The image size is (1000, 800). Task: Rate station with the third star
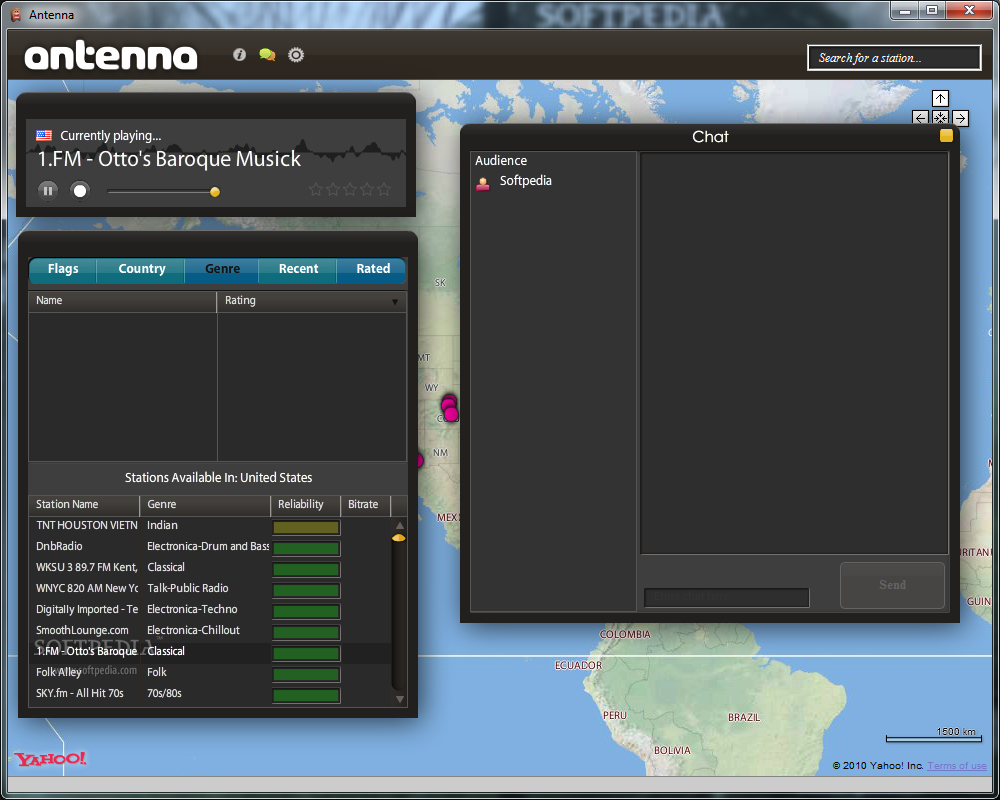[349, 189]
